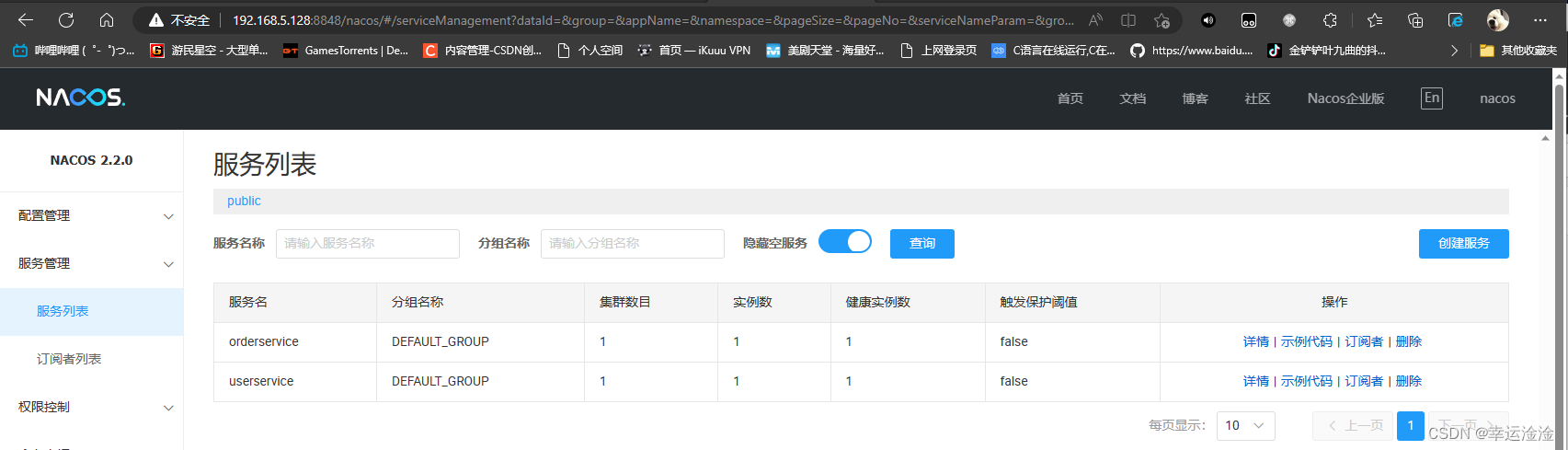Click the Internet Explorer mode icon

click(1456, 20)
